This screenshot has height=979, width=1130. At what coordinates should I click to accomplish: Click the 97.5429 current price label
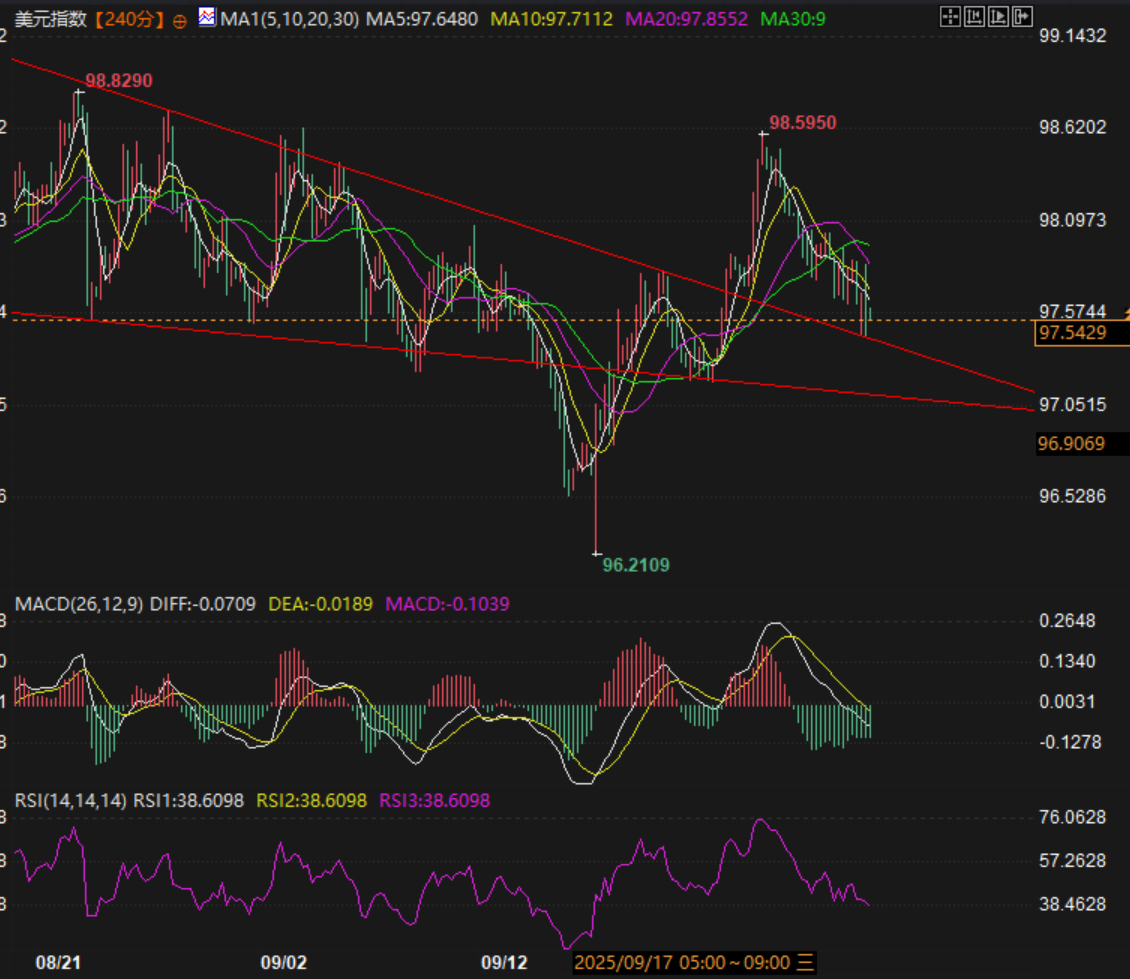tap(1073, 333)
